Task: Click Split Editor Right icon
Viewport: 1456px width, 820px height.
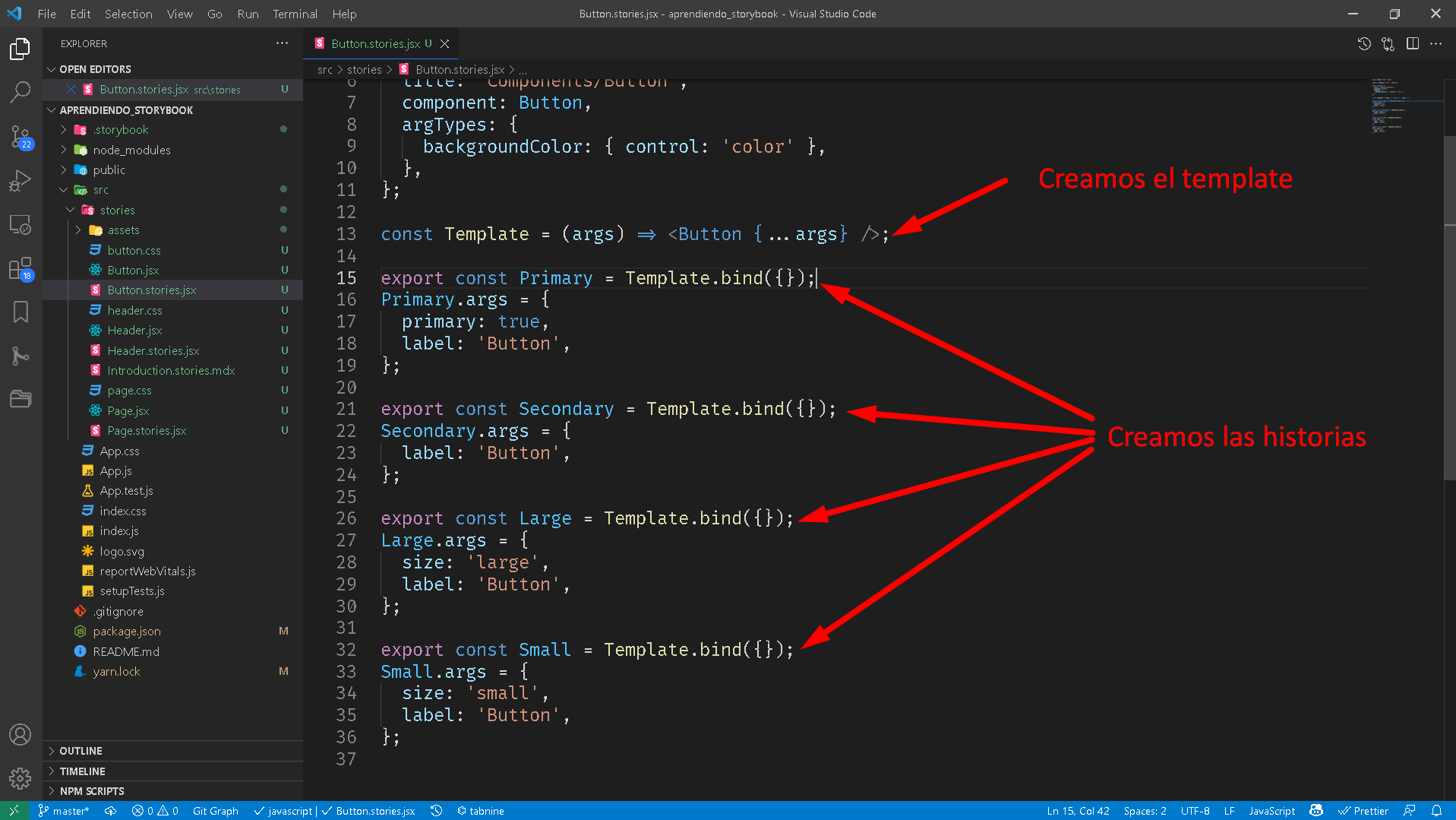Action: [1412, 44]
